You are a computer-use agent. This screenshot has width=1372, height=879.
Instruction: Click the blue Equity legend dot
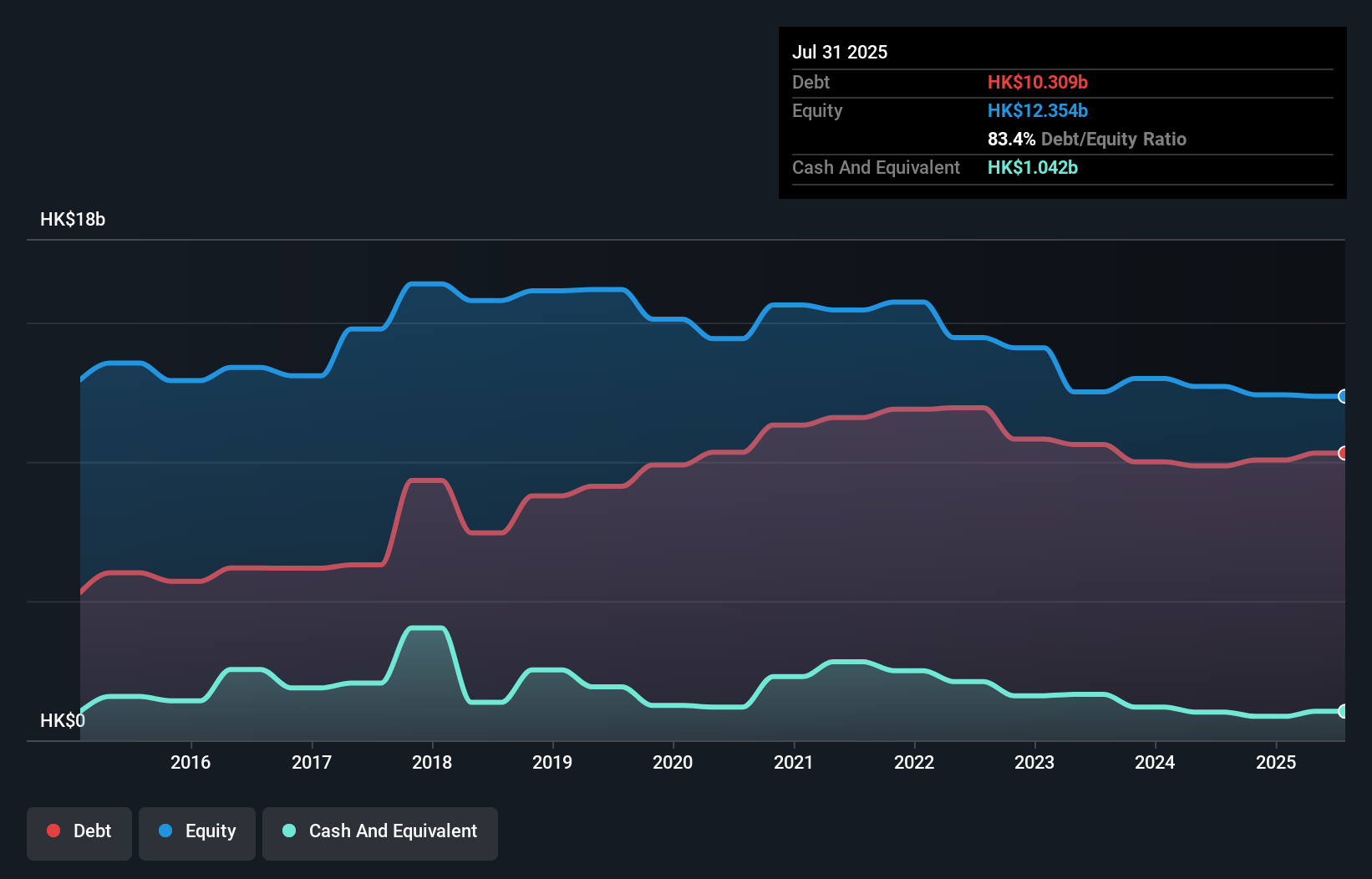coord(165,831)
